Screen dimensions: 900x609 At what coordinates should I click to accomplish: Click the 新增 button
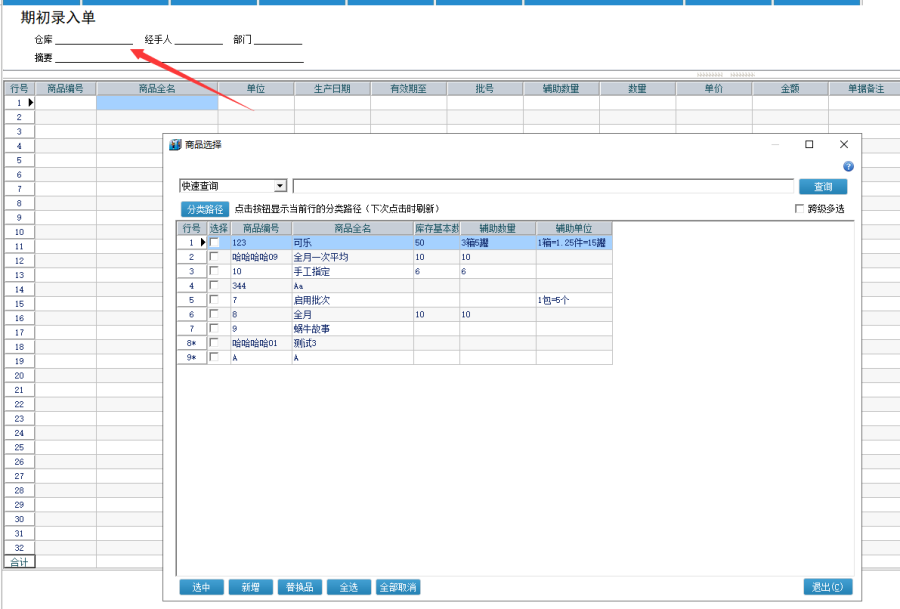pyautogui.click(x=250, y=587)
